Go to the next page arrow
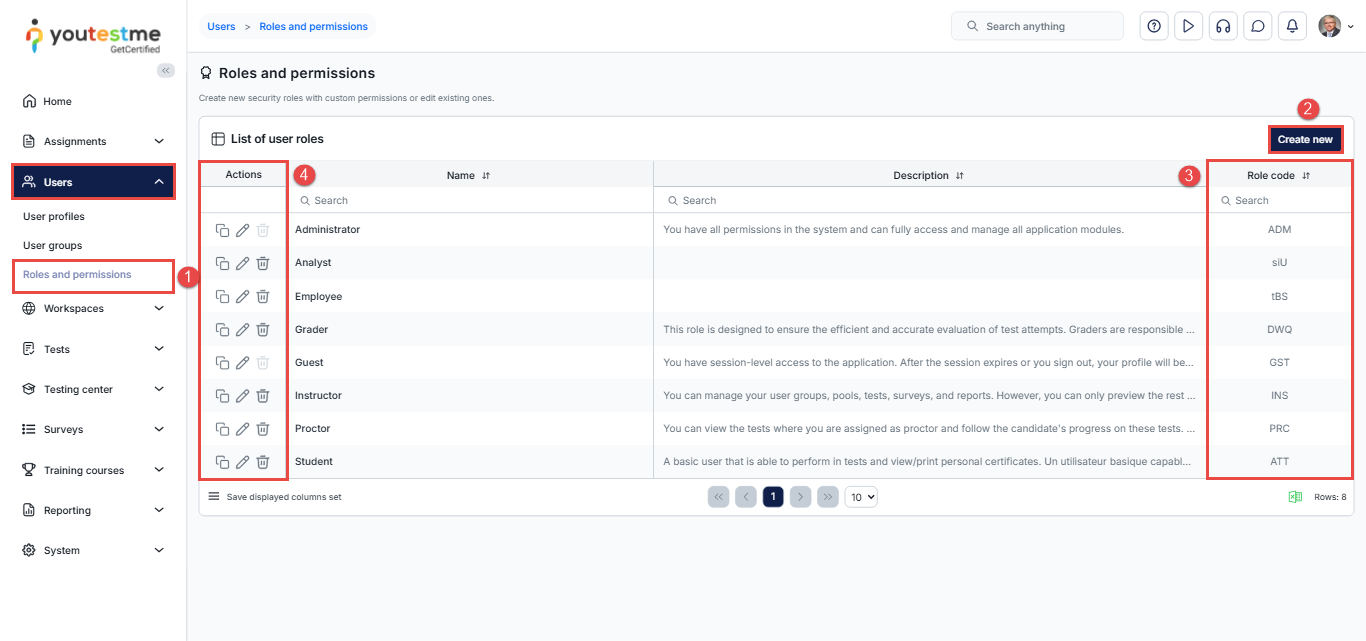The image size is (1366, 641). pyautogui.click(x=800, y=497)
